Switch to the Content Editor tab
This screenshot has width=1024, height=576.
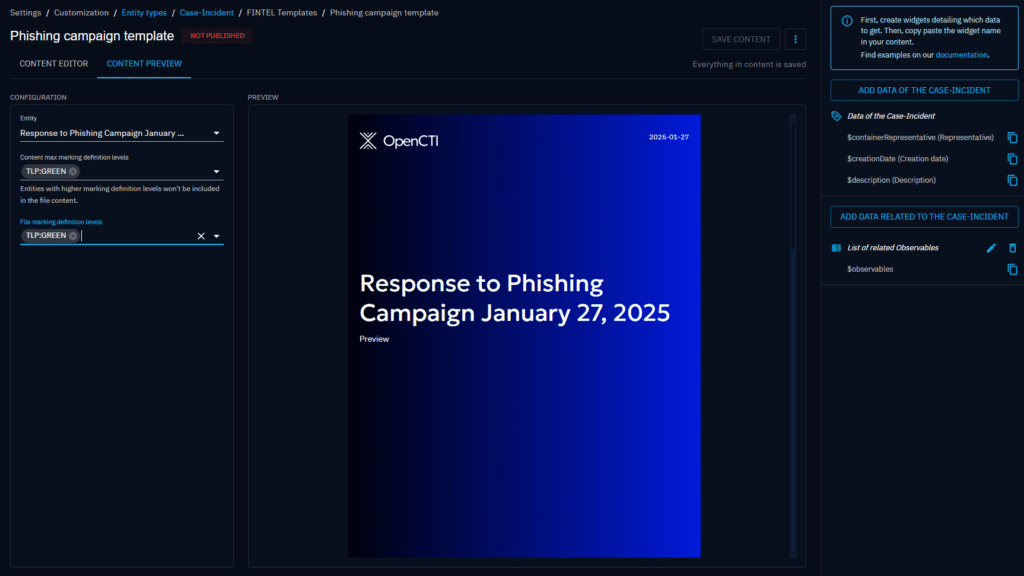pos(54,64)
